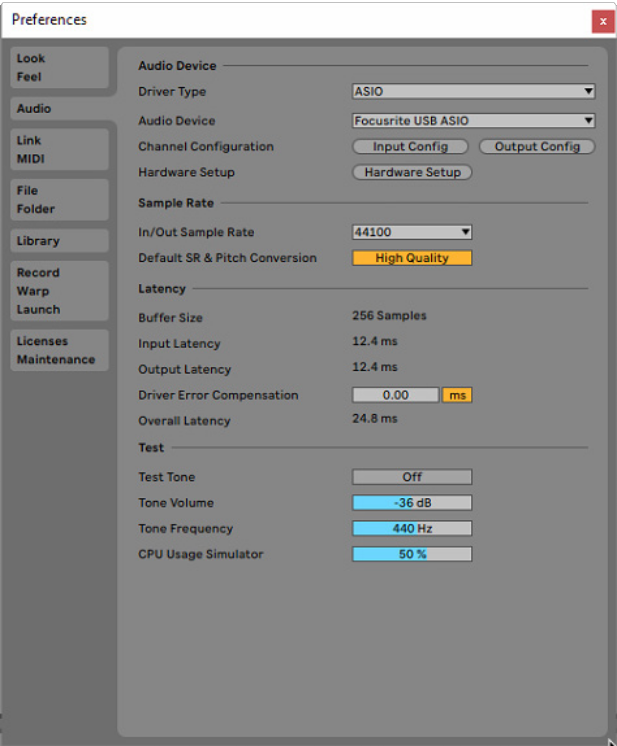Show the Licenses Maintenance tab
The width and height of the screenshot is (617, 746).
pos(58,350)
